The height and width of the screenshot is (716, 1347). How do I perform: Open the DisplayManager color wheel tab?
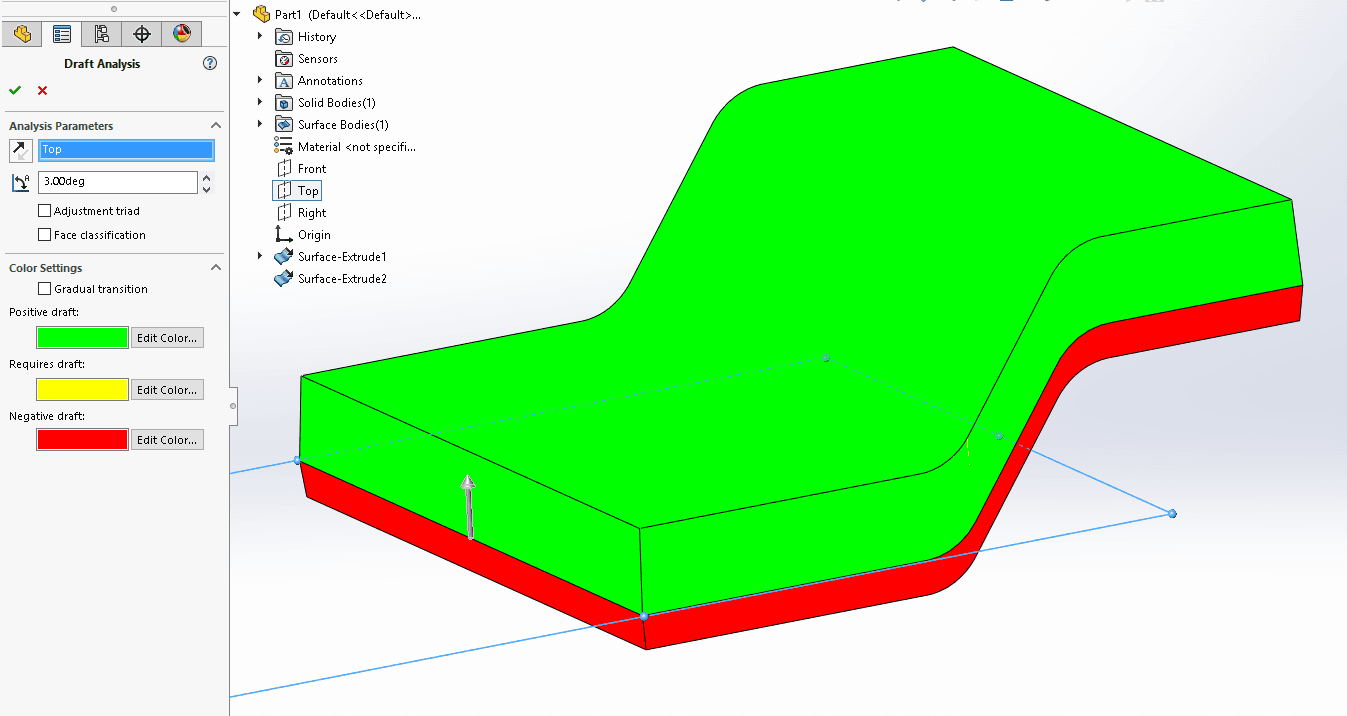click(x=181, y=34)
